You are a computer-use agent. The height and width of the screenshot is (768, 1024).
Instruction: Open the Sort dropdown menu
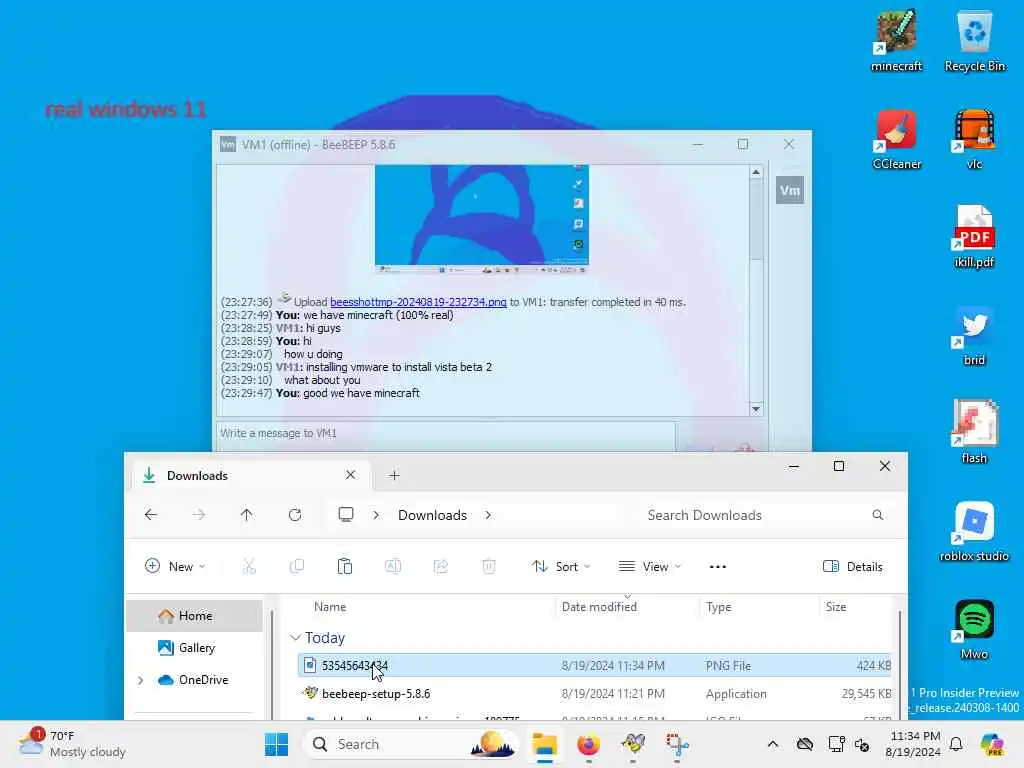coord(561,566)
